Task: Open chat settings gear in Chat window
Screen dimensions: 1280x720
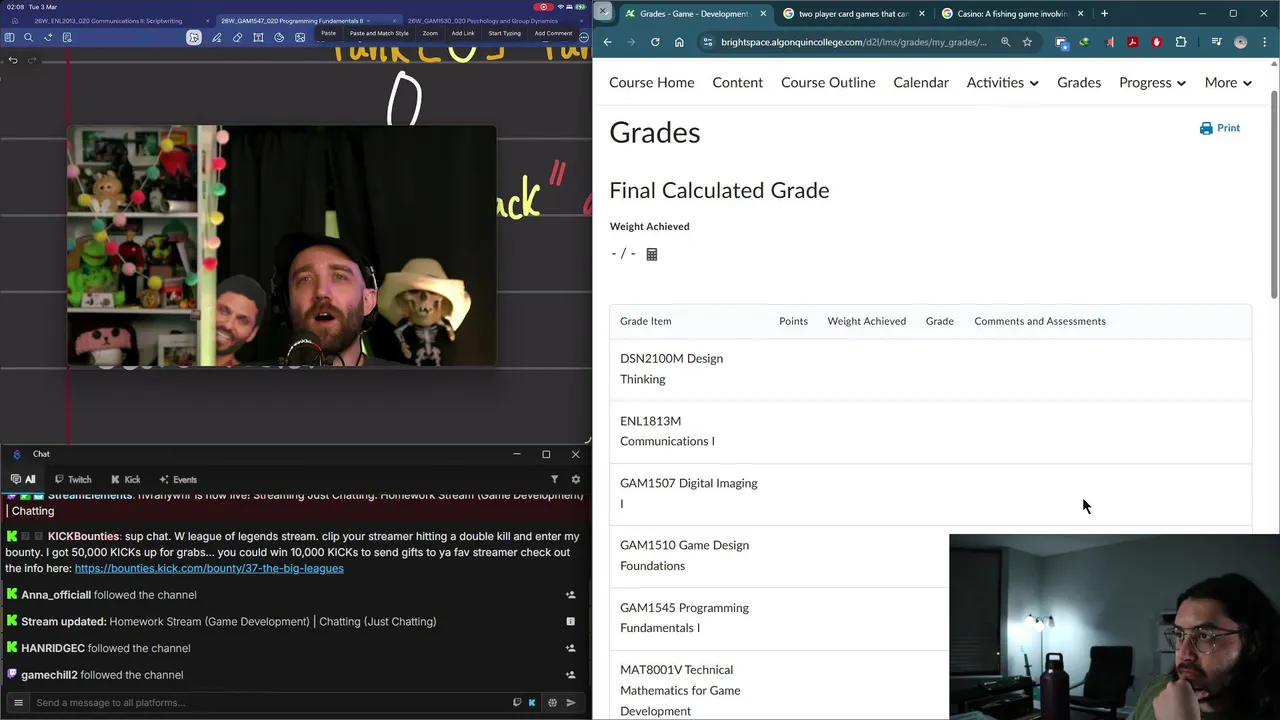Action: (x=575, y=479)
